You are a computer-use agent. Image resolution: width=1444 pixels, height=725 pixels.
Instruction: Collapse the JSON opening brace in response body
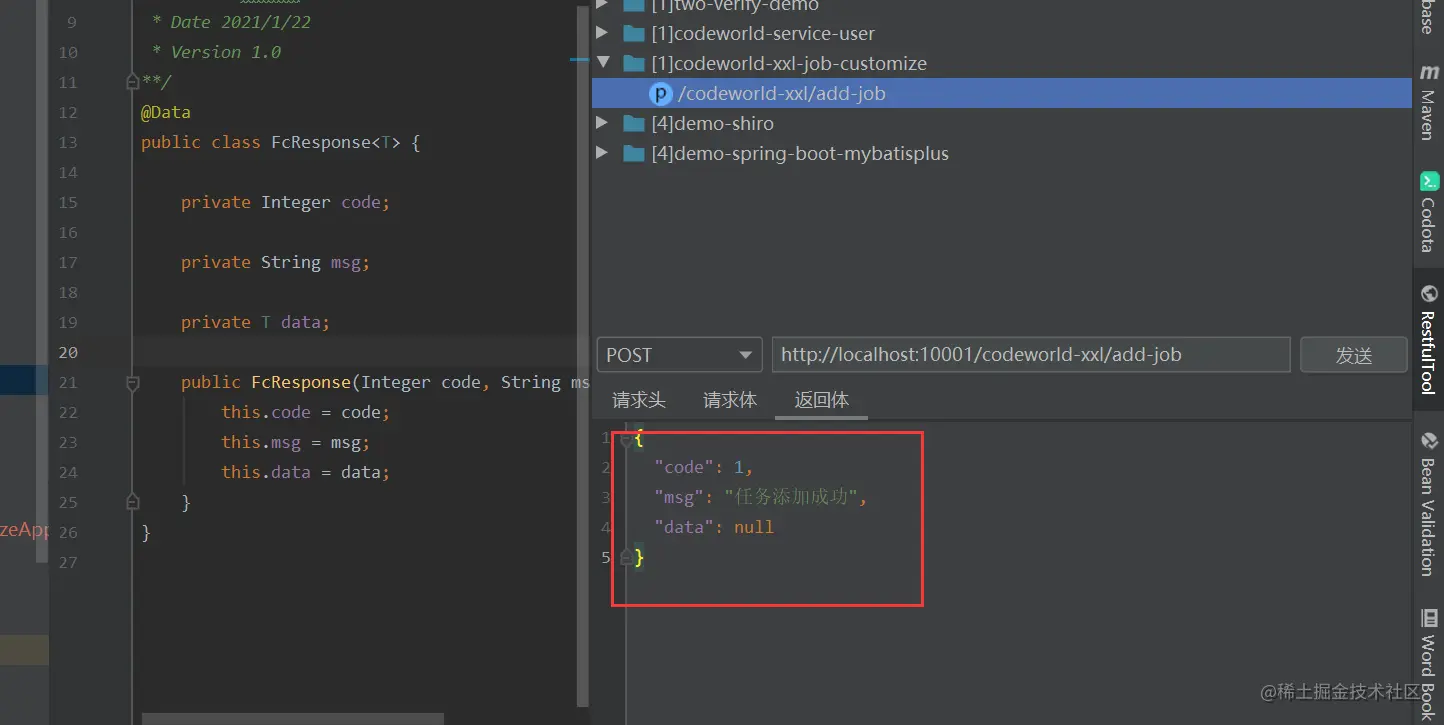627,439
